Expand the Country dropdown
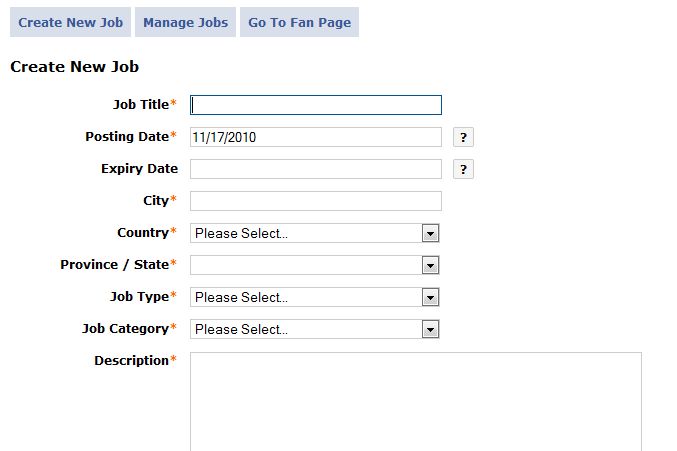This screenshot has width=677, height=451. [x=430, y=233]
